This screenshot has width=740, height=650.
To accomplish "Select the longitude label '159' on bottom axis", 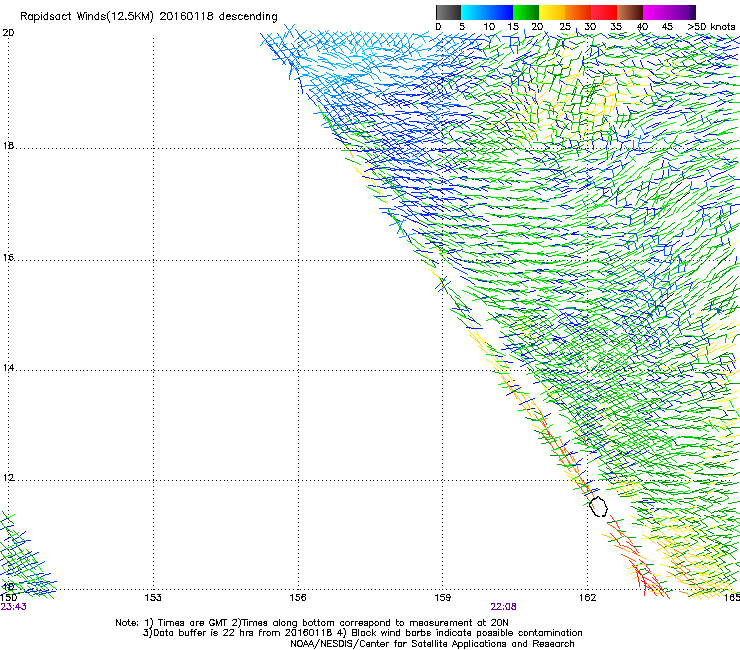I will coord(443,598).
